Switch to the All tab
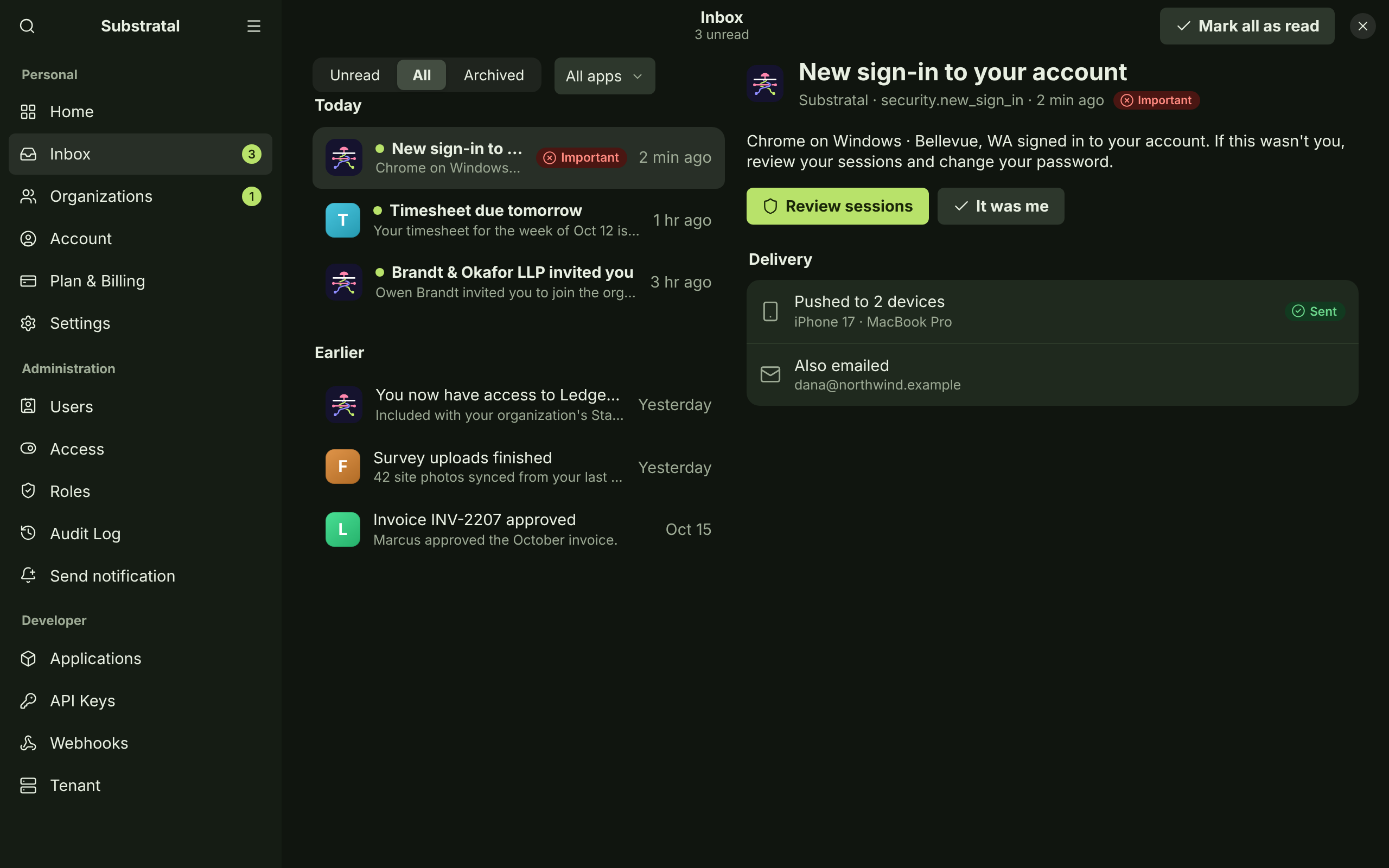The image size is (1389, 868). pyautogui.click(x=421, y=75)
